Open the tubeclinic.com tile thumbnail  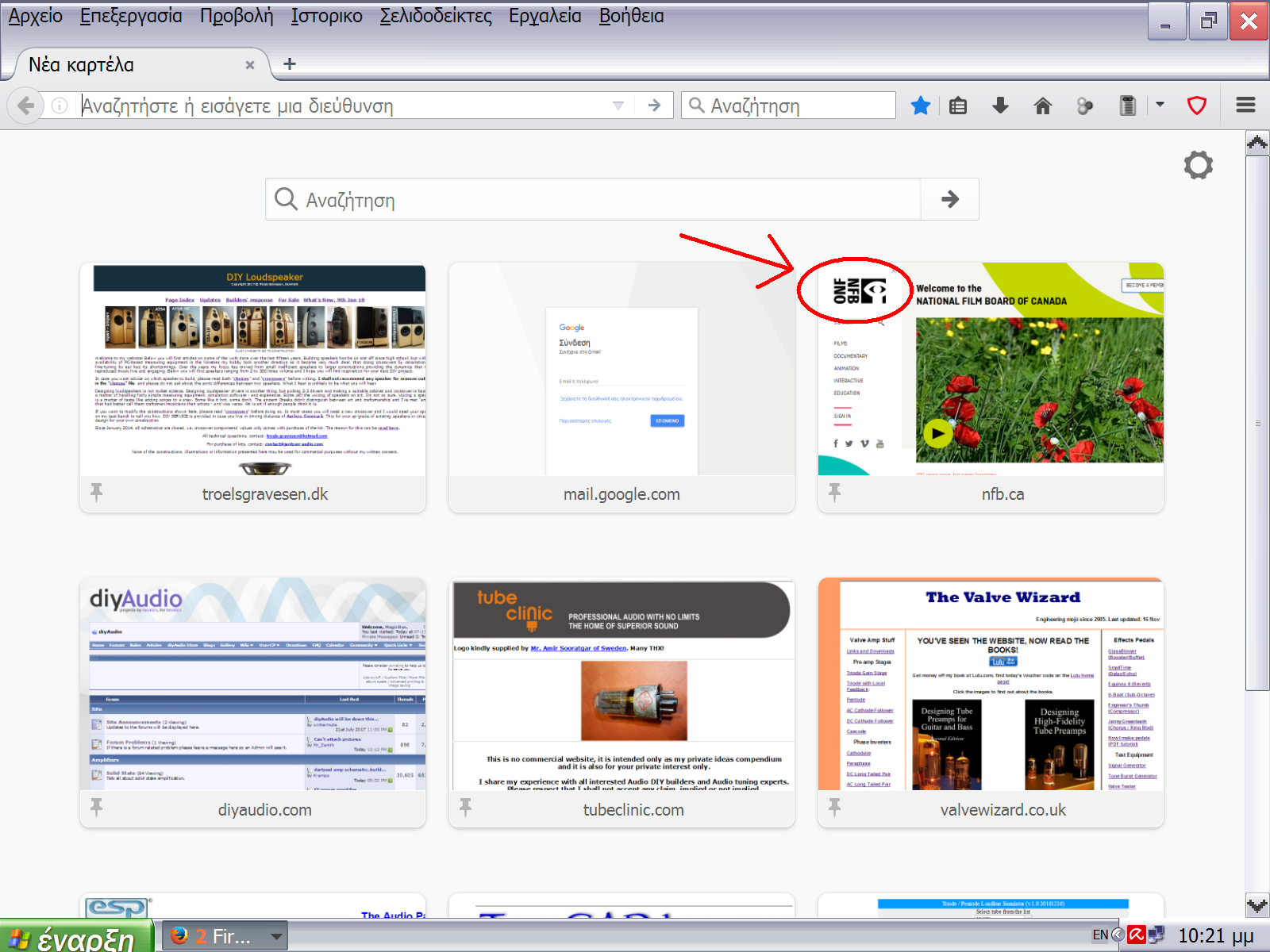(622, 684)
